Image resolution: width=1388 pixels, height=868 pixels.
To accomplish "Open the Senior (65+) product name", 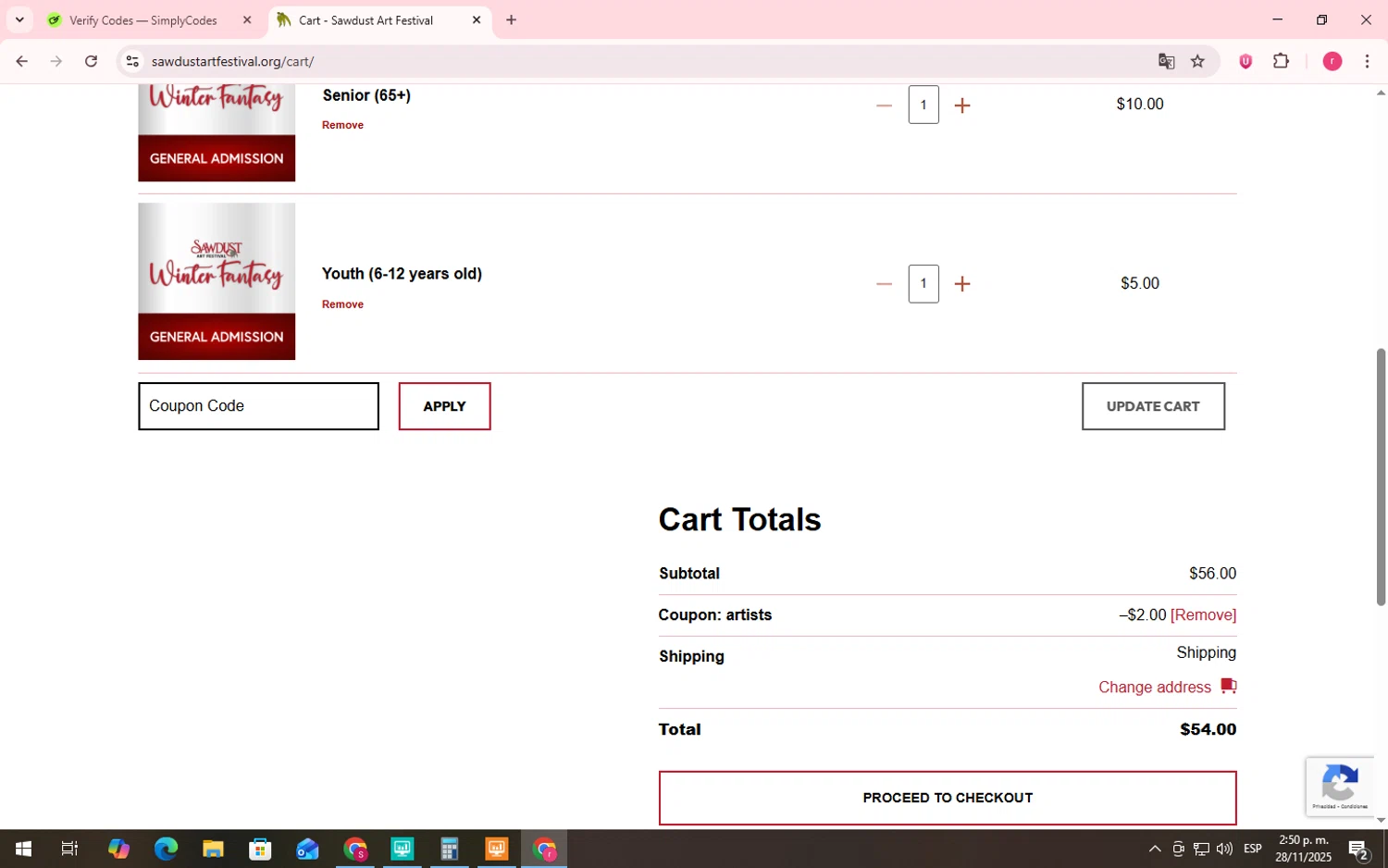I will tap(366, 95).
